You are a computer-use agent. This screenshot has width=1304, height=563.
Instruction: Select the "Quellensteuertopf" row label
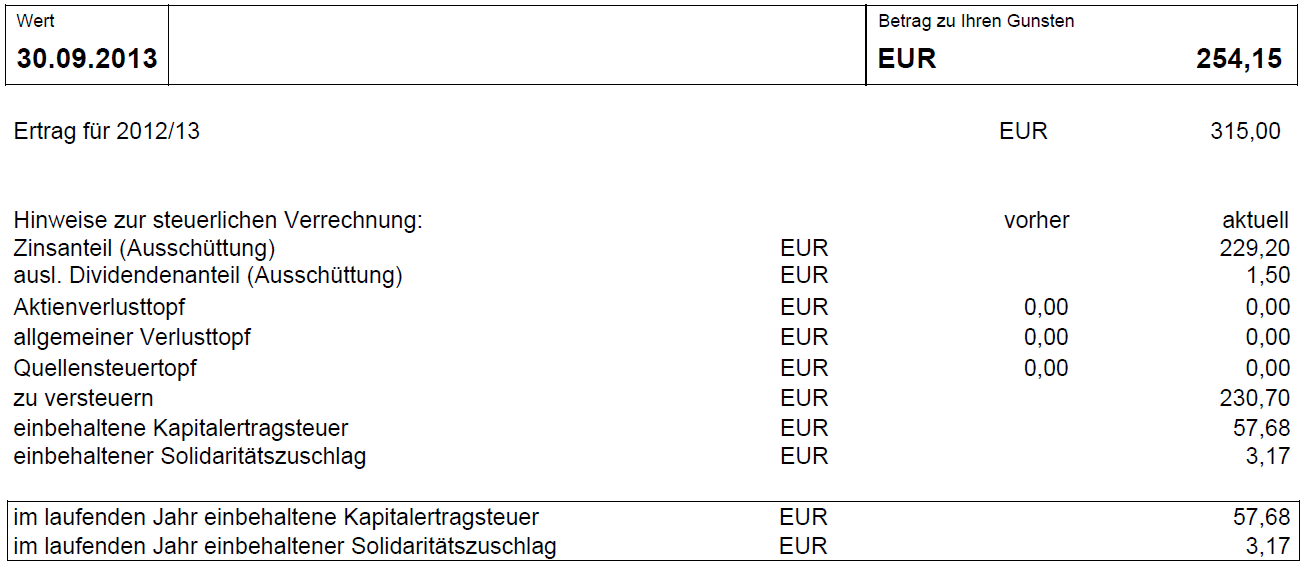point(105,368)
